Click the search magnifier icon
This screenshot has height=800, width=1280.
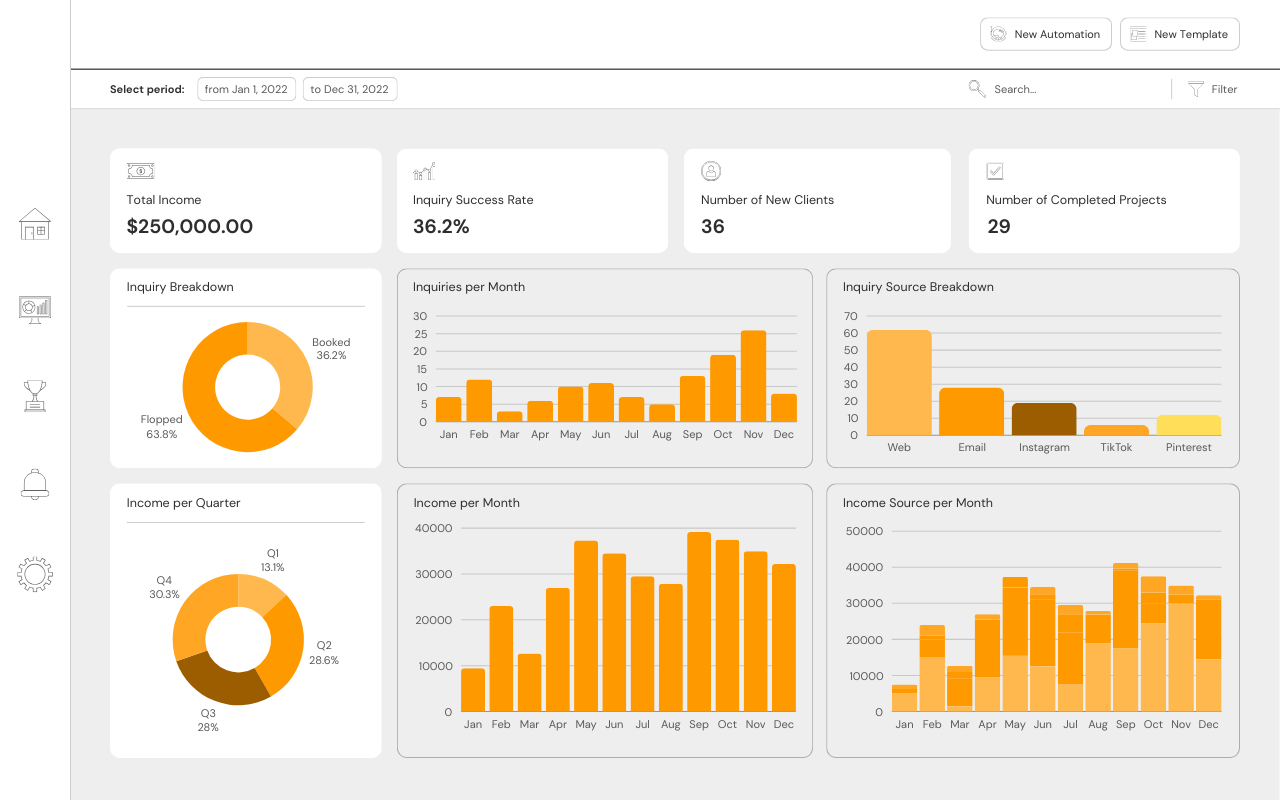[977, 89]
